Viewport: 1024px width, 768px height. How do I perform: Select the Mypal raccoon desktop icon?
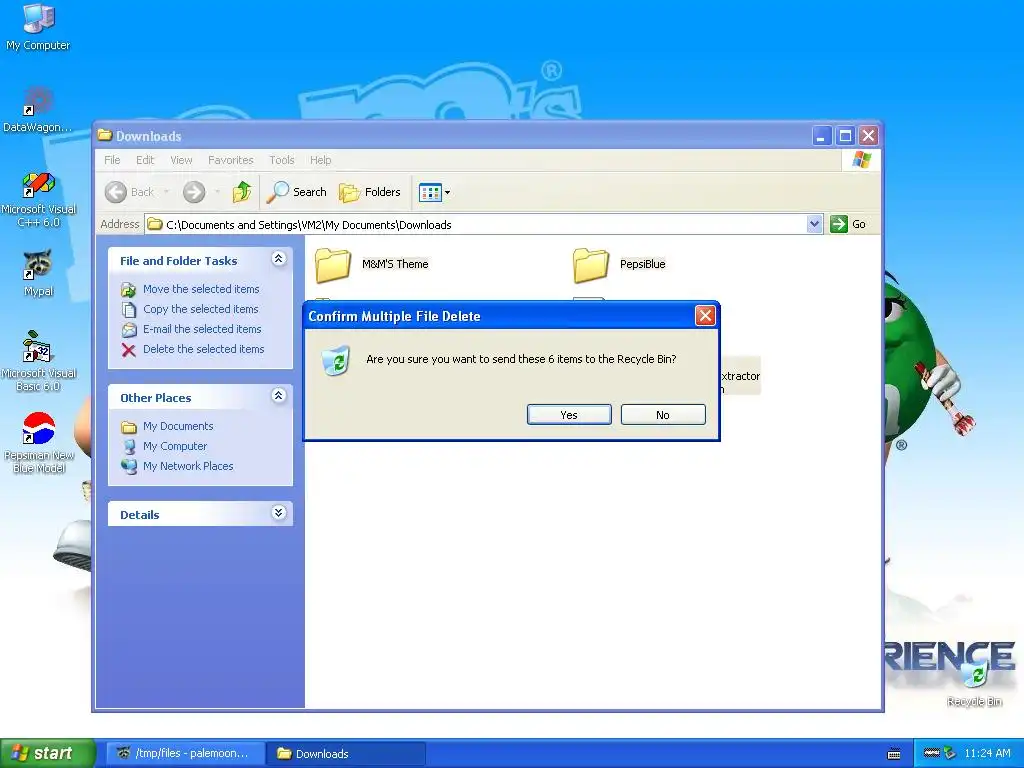tap(38, 273)
